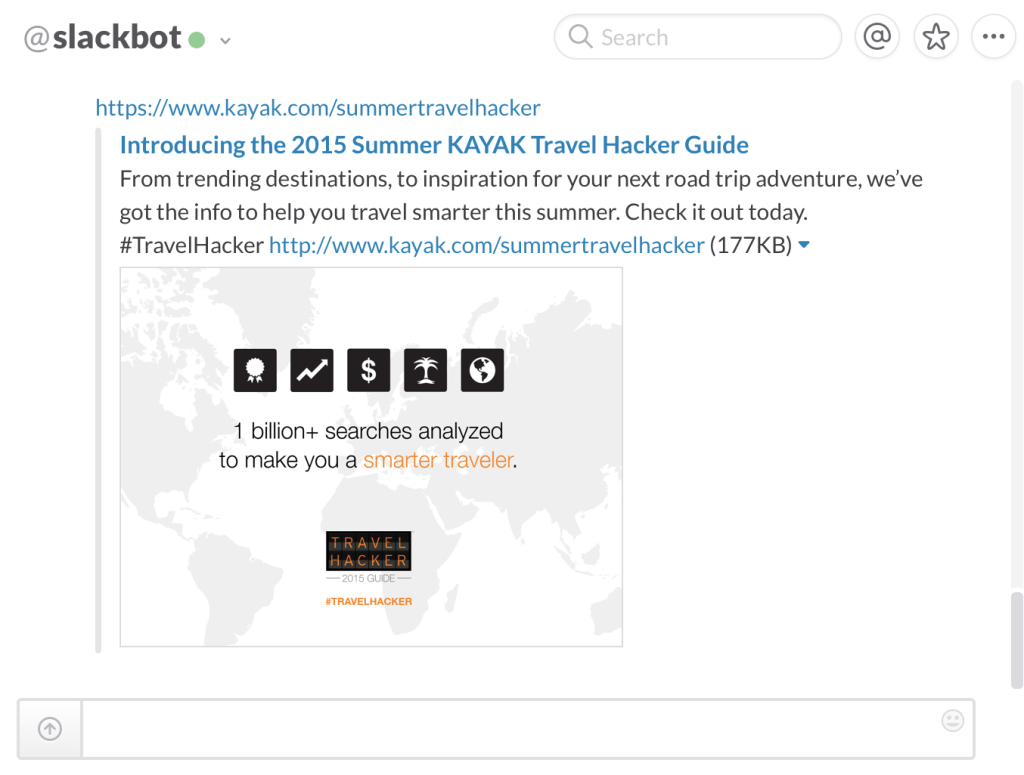The width and height of the screenshot is (1024, 775).
Task: Click into the Search field
Action: click(x=710, y=38)
